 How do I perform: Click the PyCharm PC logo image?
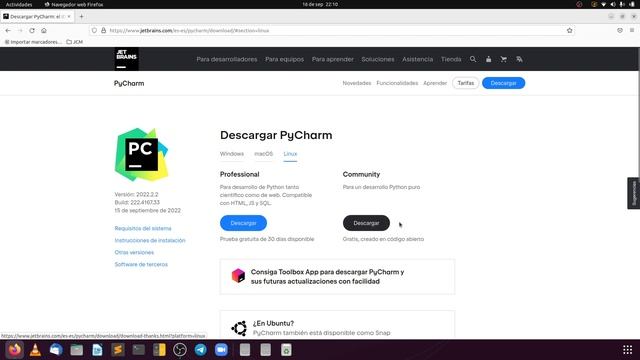[141, 155]
